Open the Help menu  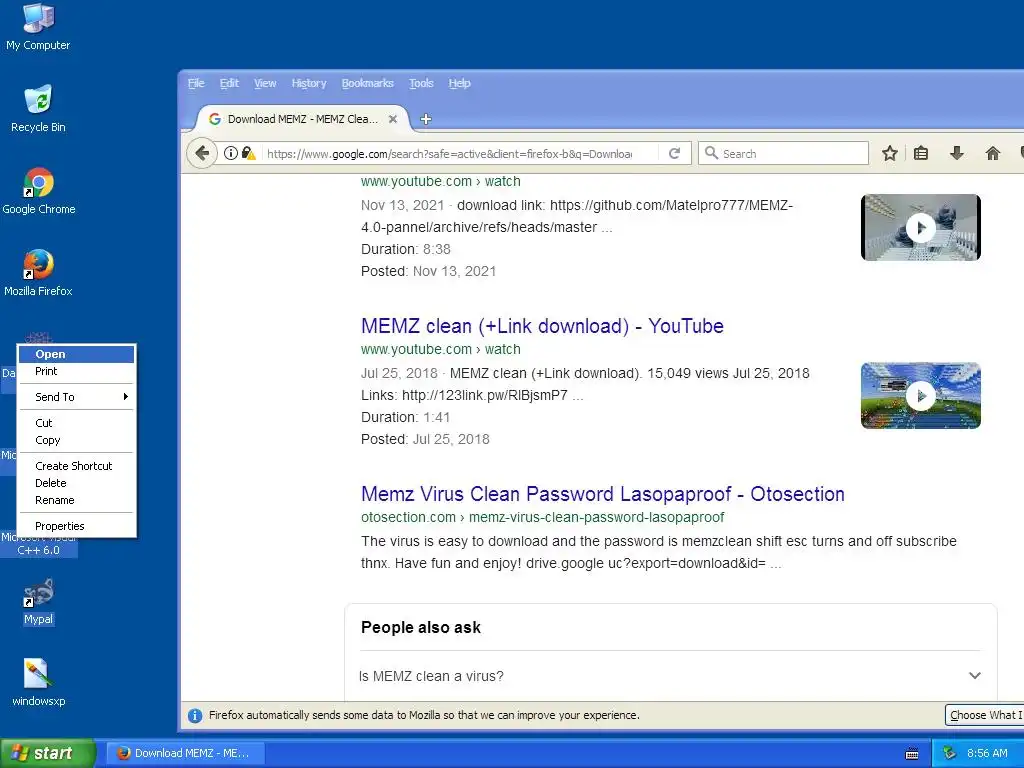coord(459,83)
